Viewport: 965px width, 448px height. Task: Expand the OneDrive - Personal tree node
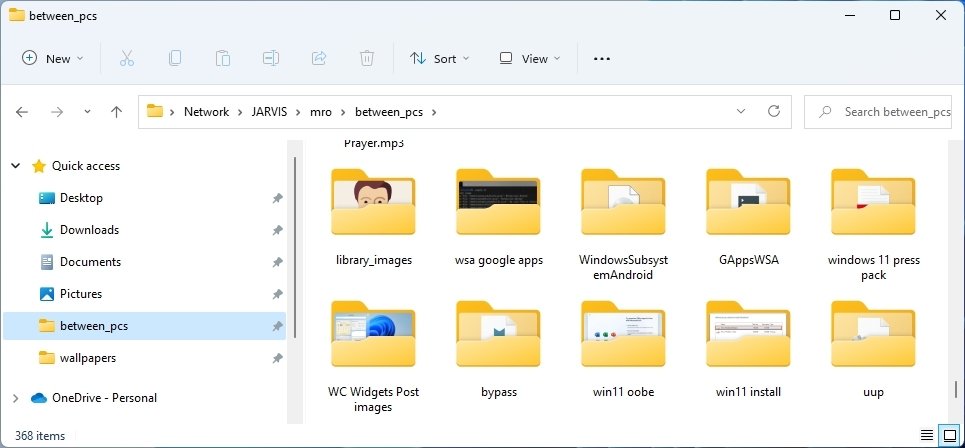[15, 398]
